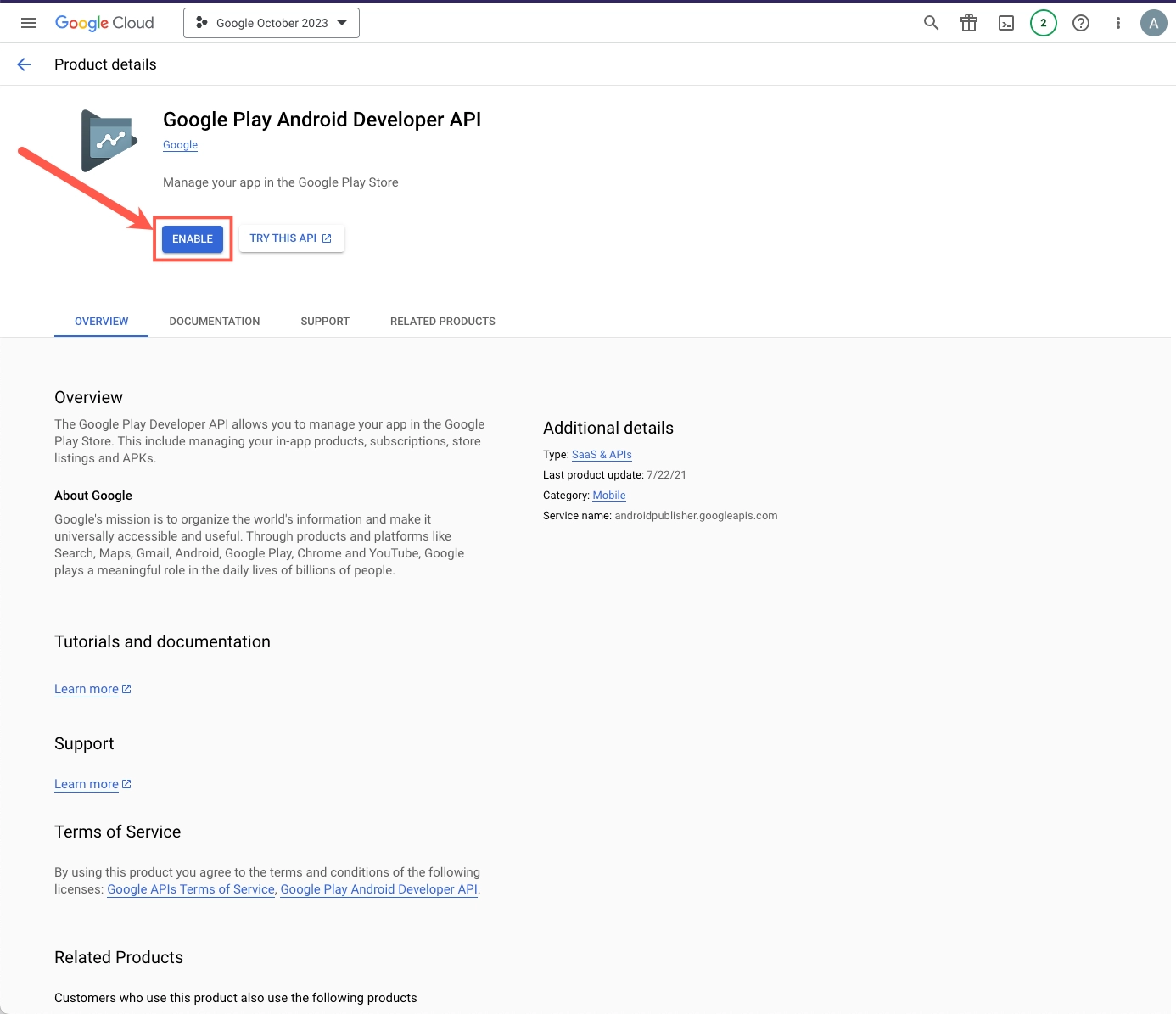1176x1014 pixels.
Task: Click the account avatar A
Action: point(1154,23)
